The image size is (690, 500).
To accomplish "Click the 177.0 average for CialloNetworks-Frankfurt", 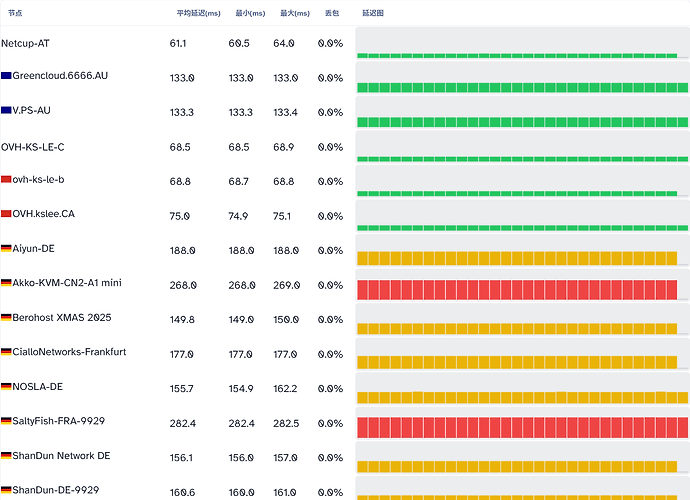I will [x=181, y=354].
